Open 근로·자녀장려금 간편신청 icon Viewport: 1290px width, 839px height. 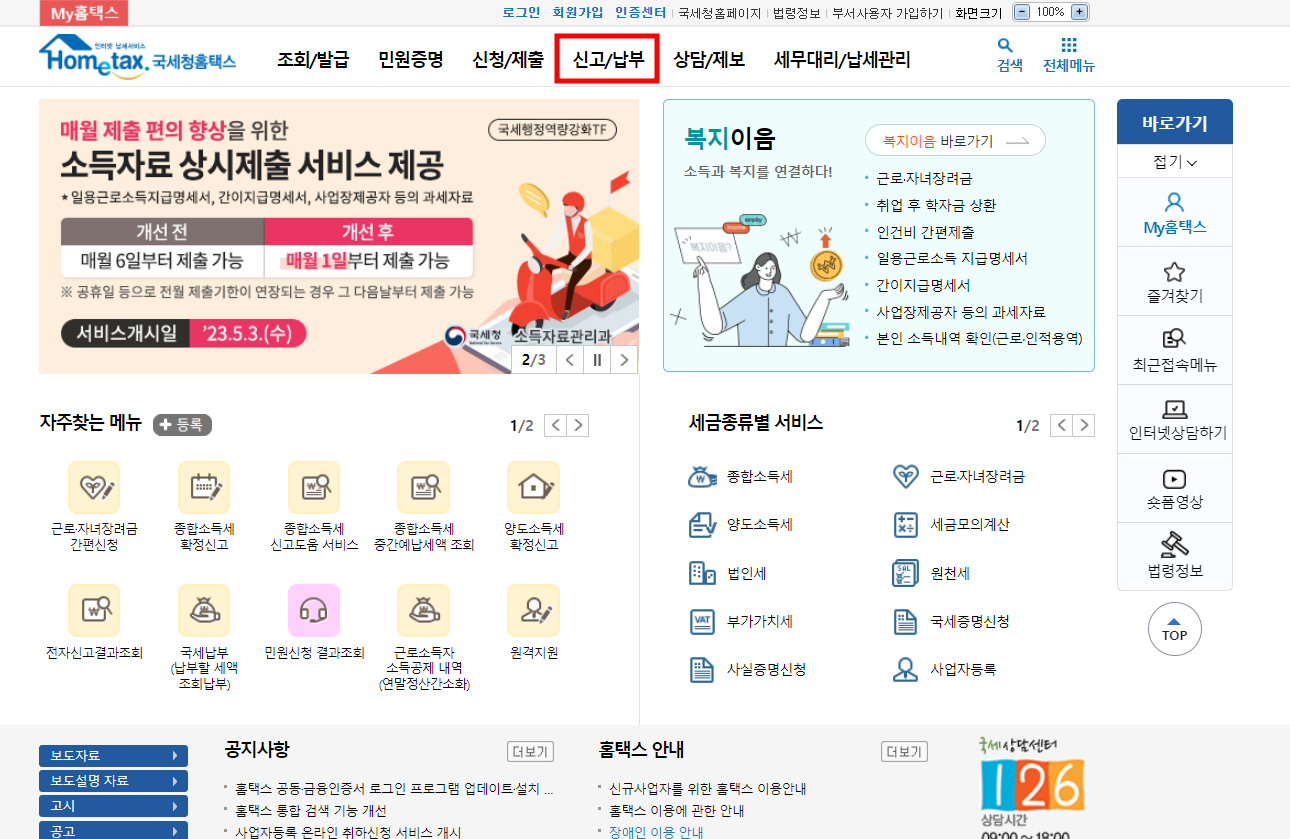pos(94,487)
